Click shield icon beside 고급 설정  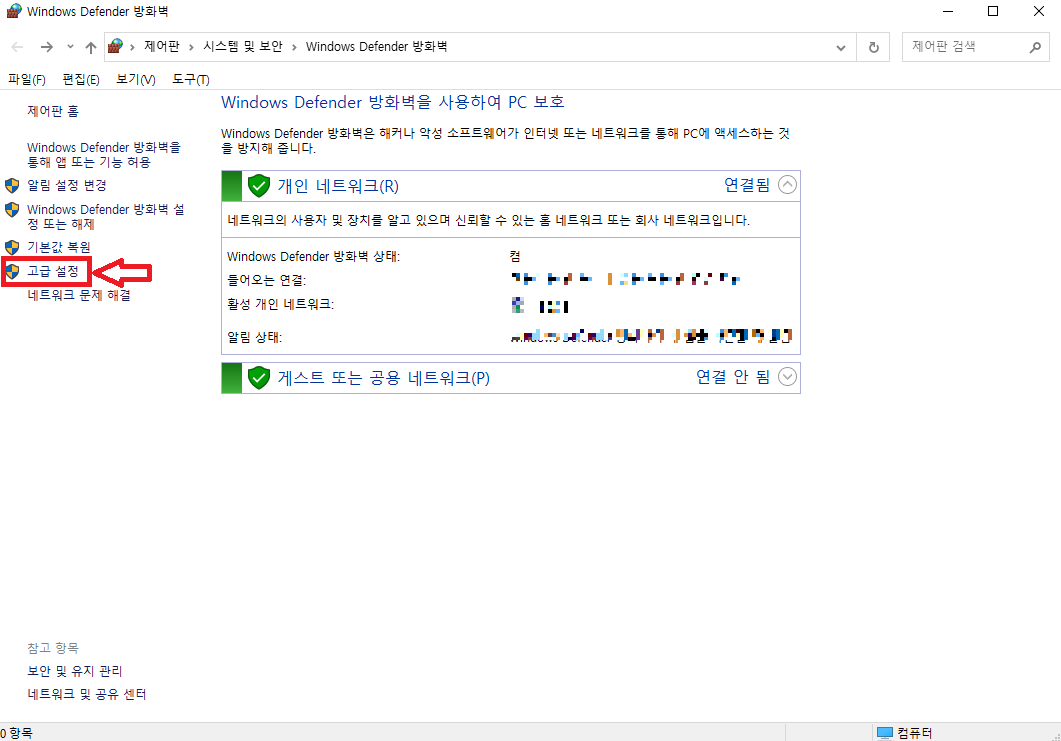pyautogui.click(x=12, y=271)
